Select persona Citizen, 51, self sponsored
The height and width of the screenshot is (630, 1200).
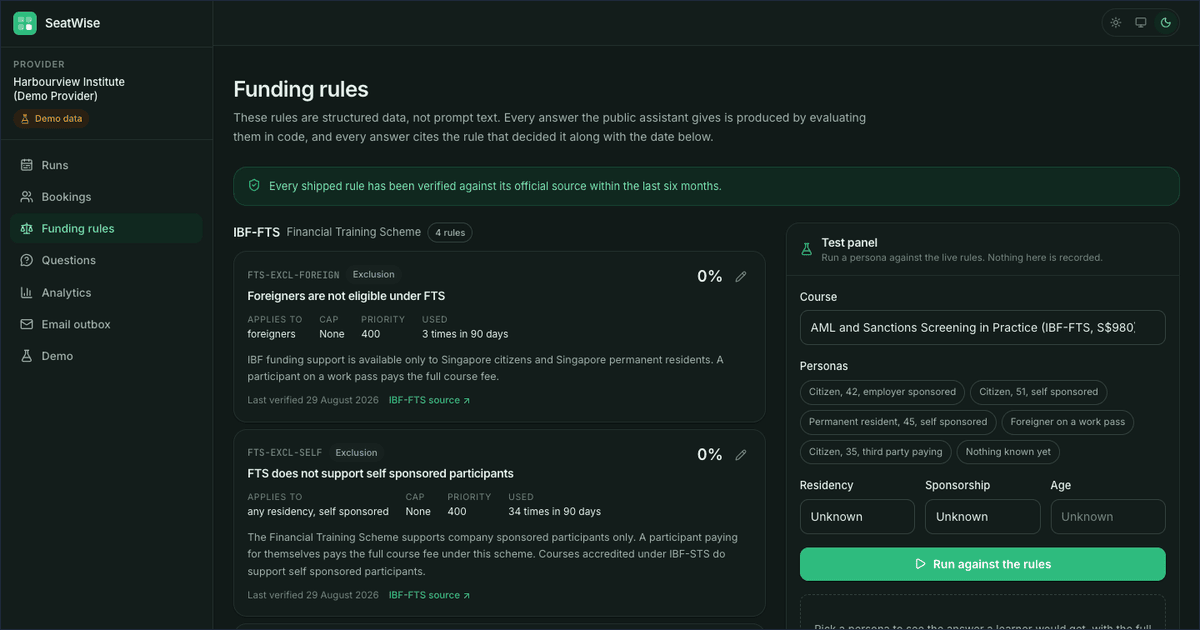pyautogui.click(x=1038, y=392)
